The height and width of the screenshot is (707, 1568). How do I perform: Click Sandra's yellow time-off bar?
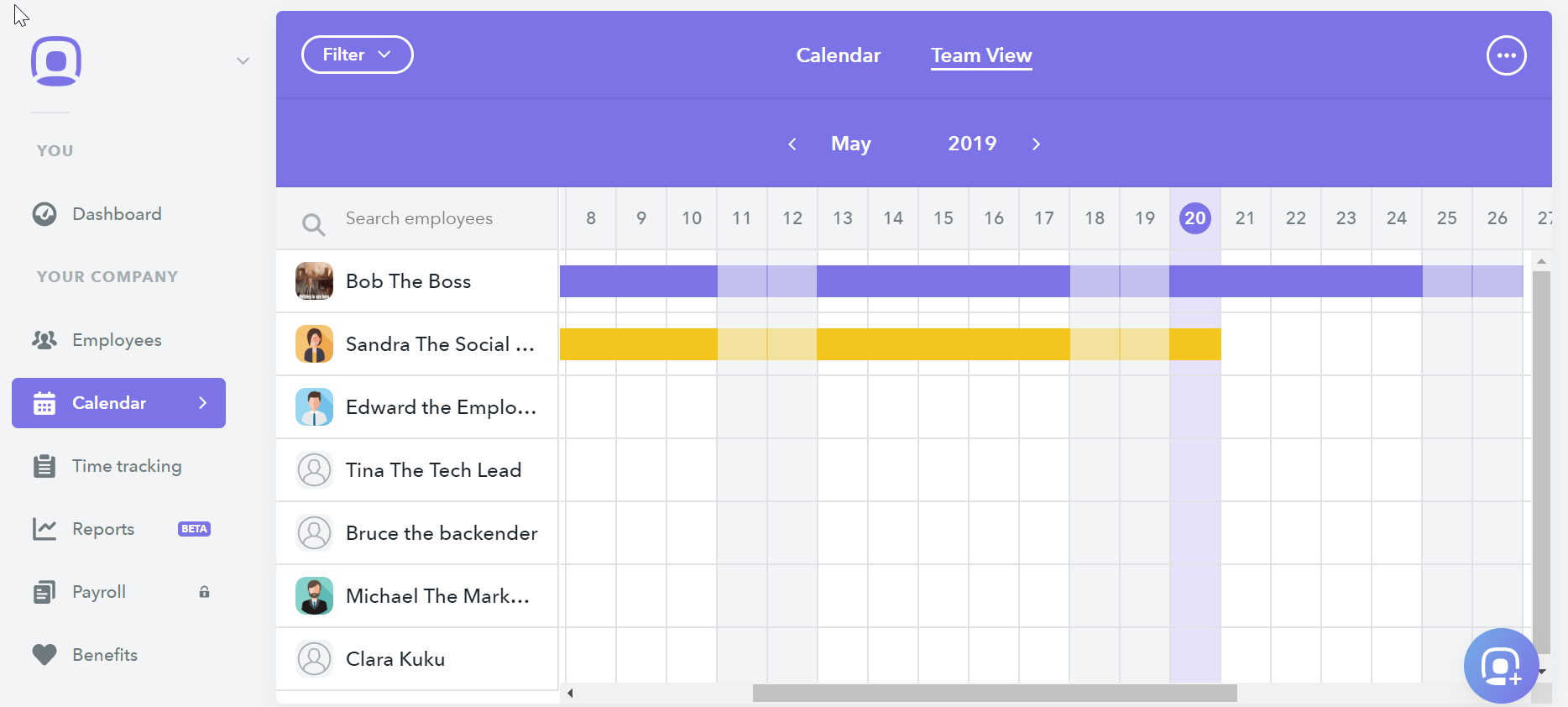[890, 344]
